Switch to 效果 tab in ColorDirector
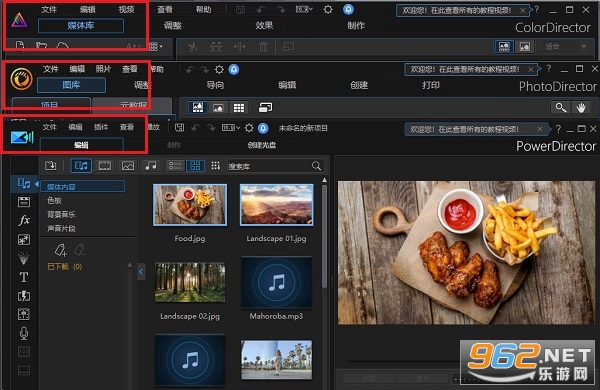Screen dimensions: 600x390 coord(264,25)
